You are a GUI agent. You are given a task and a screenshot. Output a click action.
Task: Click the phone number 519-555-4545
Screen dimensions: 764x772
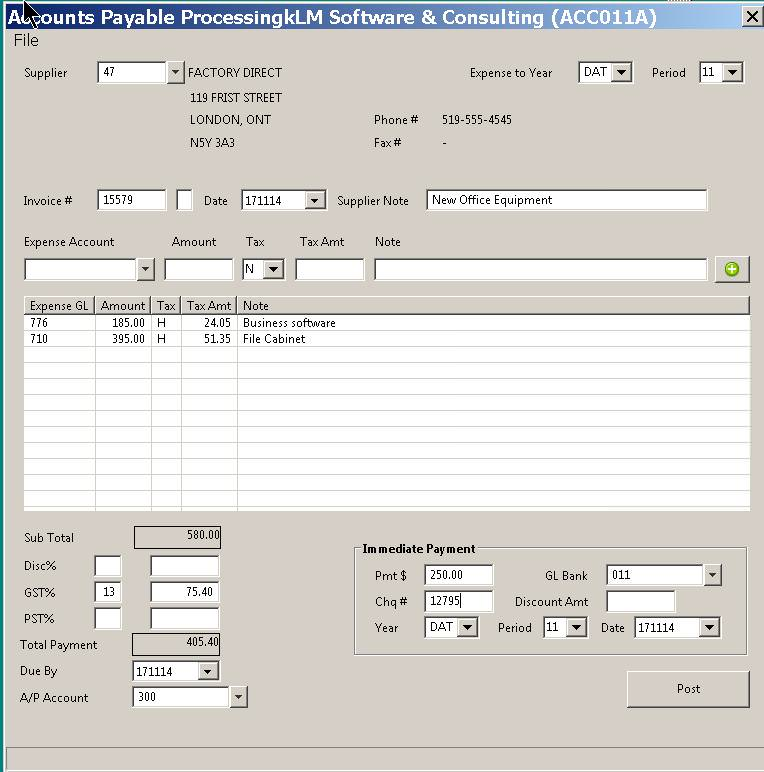click(477, 120)
